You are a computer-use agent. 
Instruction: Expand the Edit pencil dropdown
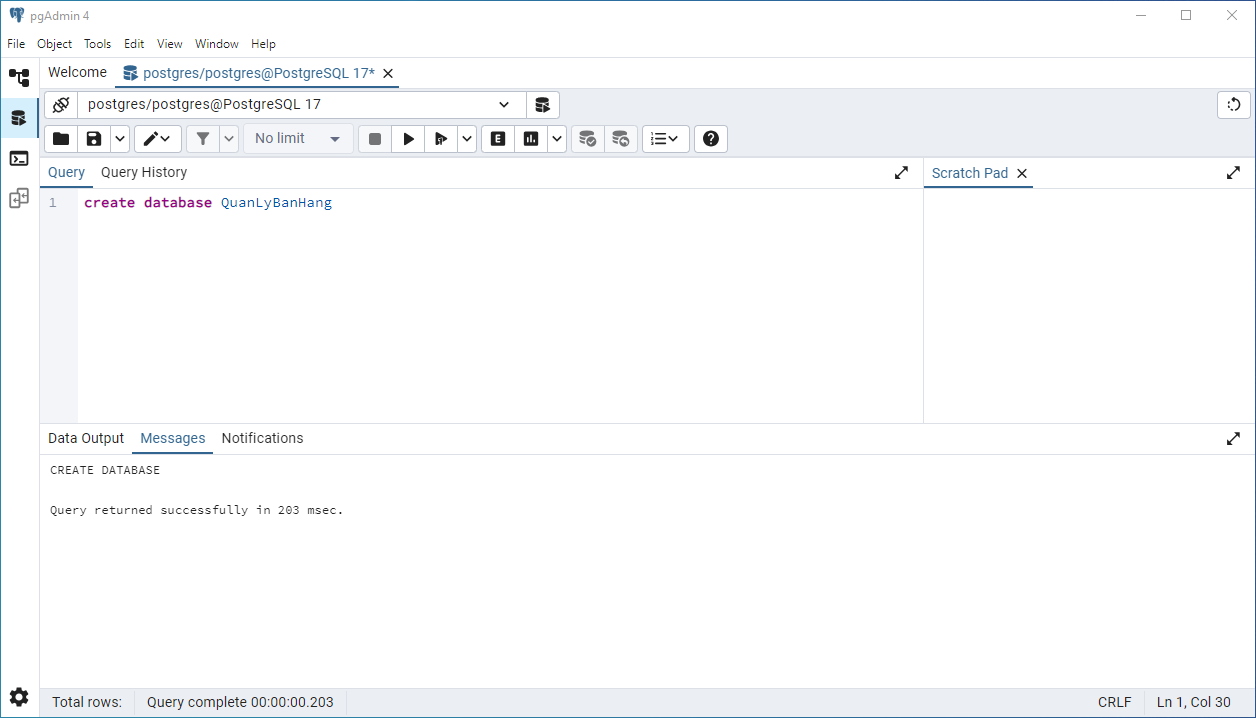[x=158, y=139]
